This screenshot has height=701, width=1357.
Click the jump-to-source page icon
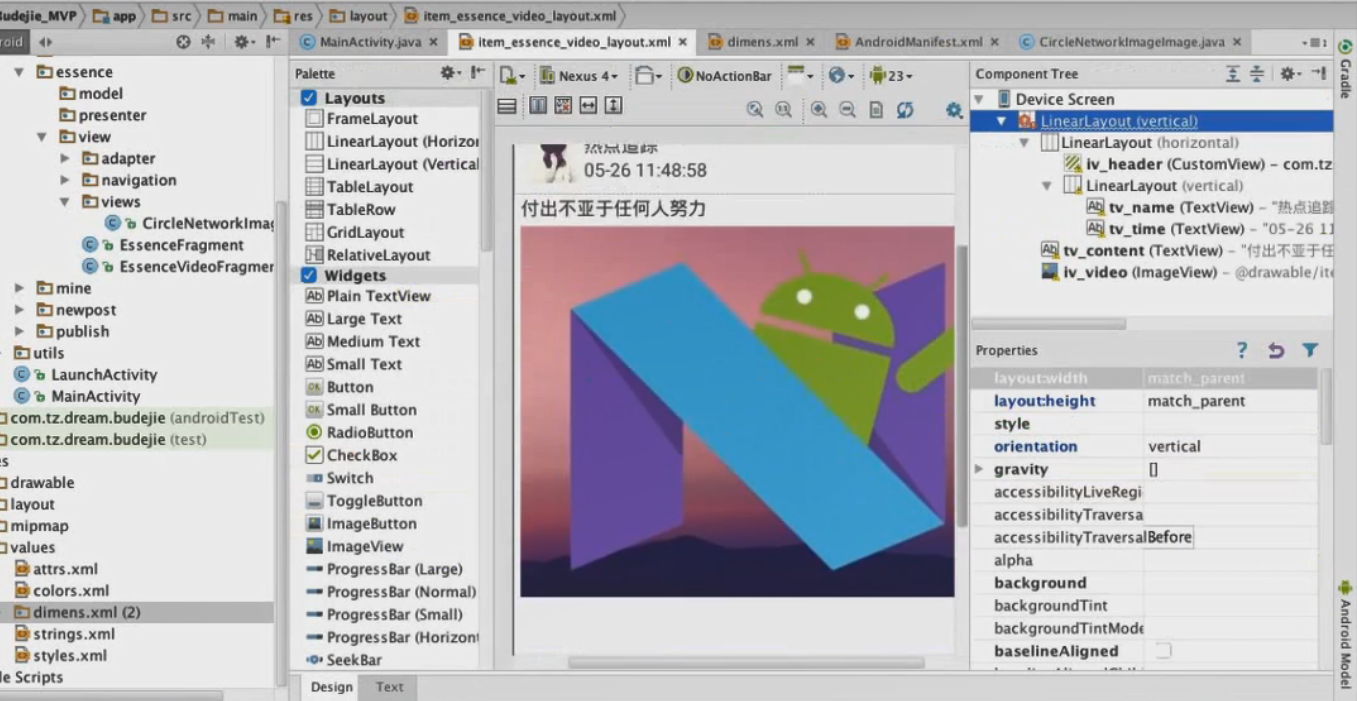pos(876,110)
